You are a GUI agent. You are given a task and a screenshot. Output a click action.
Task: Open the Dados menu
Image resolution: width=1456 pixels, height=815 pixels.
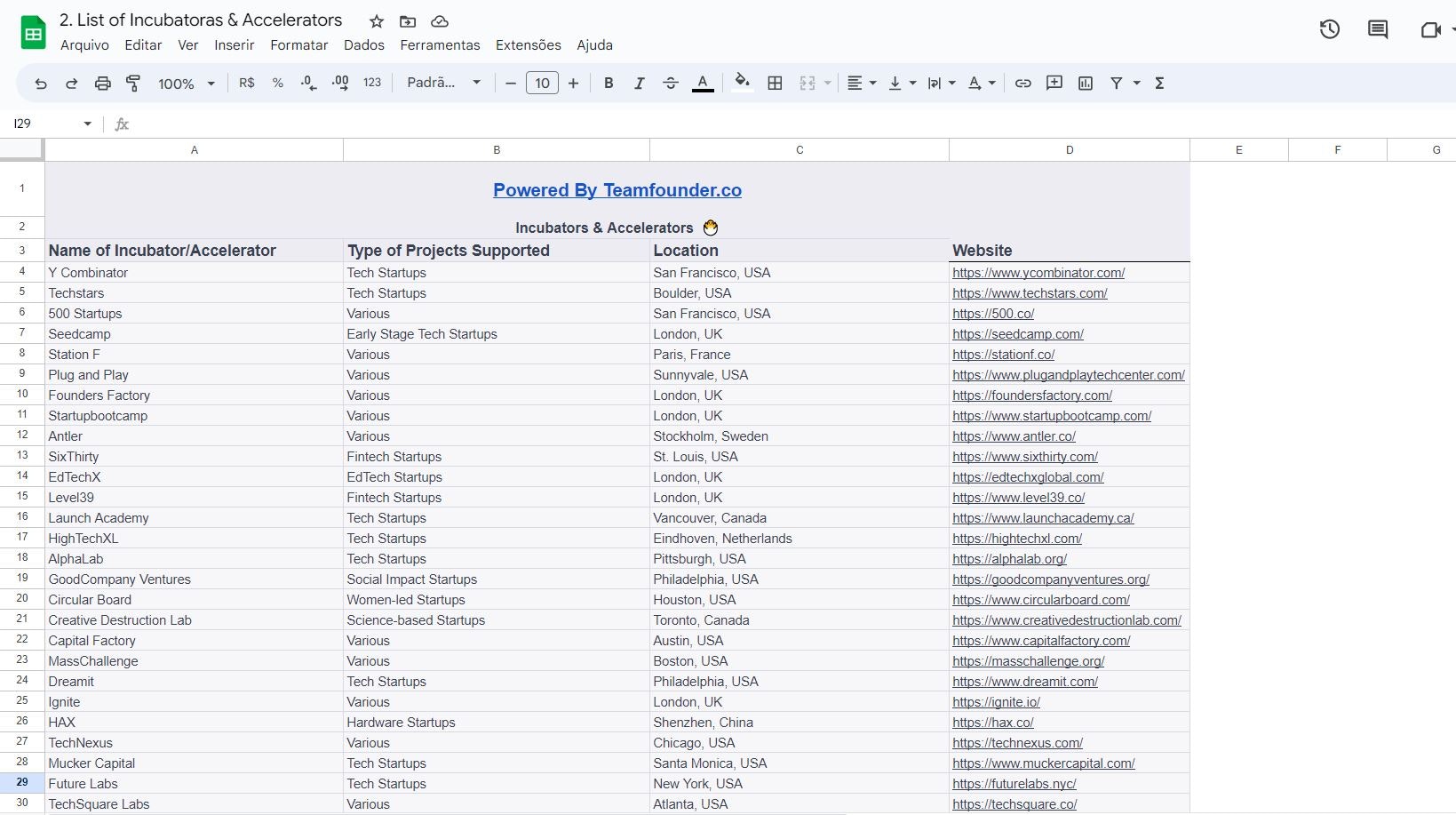click(x=364, y=45)
